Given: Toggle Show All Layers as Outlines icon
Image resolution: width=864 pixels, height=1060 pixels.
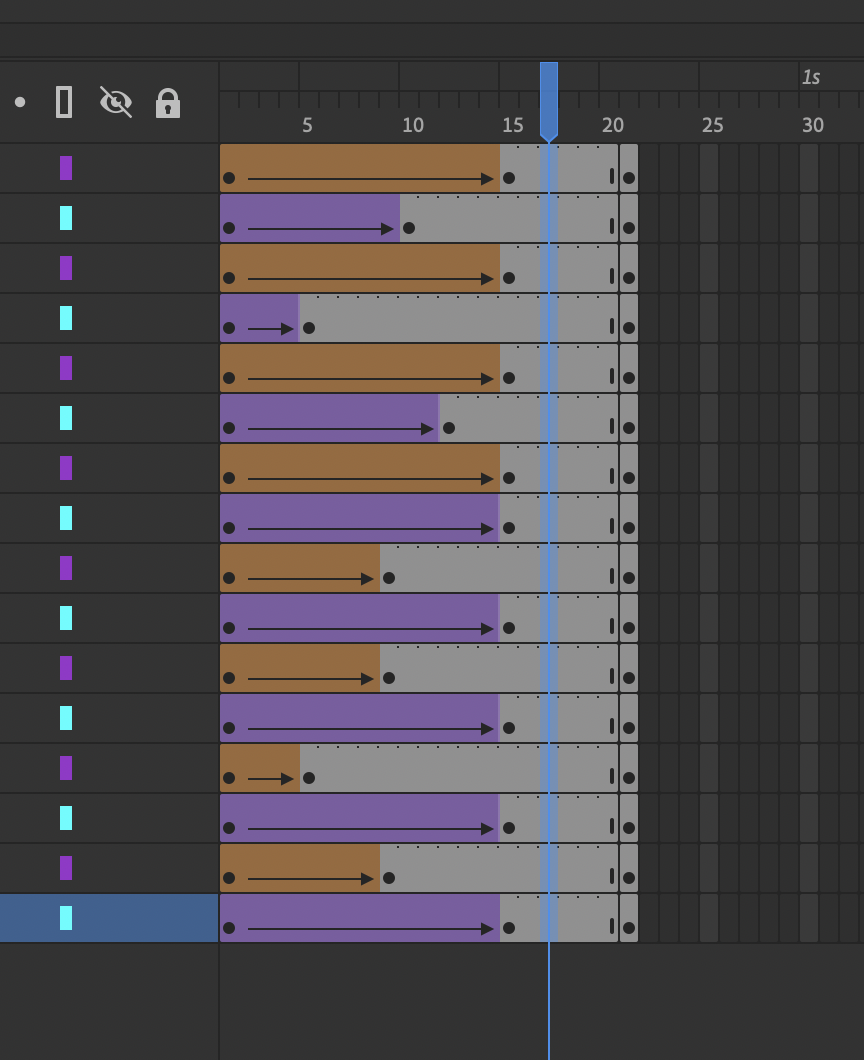Looking at the screenshot, I should 64,102.
